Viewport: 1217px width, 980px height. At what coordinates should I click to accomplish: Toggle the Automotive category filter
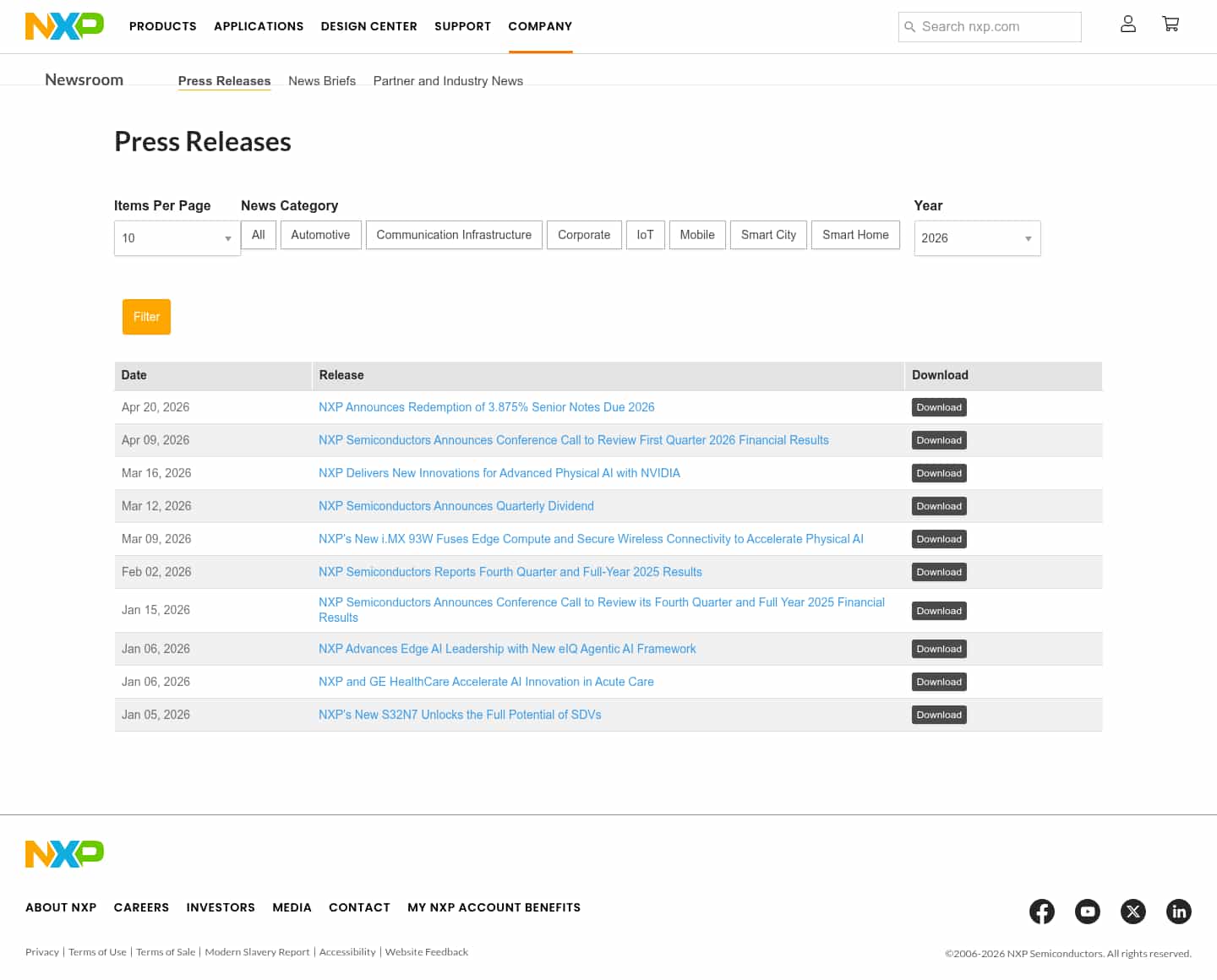320,235
